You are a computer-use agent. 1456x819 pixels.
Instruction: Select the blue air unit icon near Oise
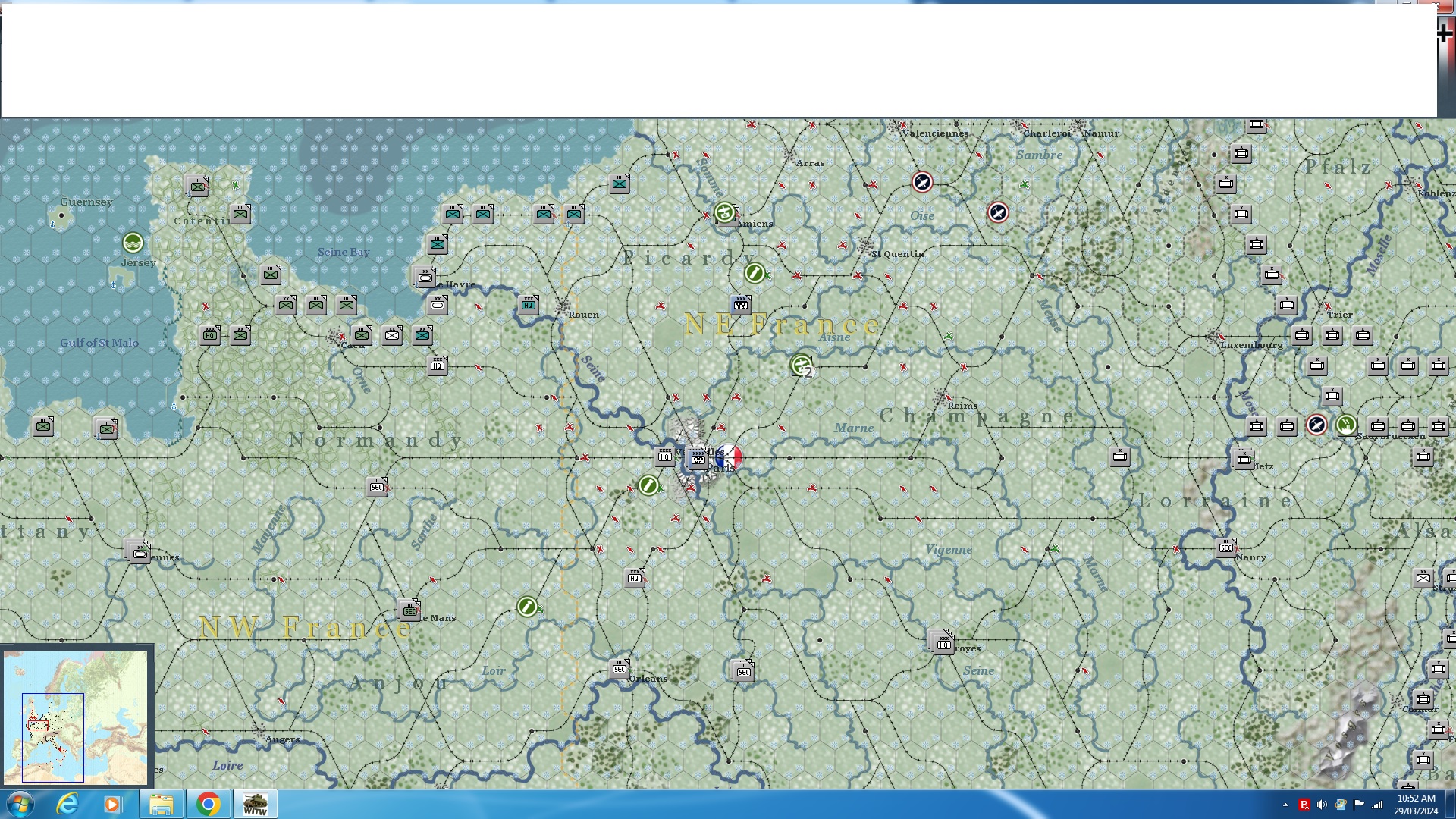tap(922, 182)
